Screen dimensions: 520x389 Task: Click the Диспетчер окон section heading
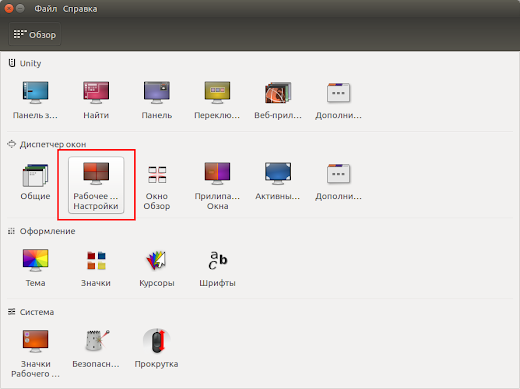[x=53, y=144]
